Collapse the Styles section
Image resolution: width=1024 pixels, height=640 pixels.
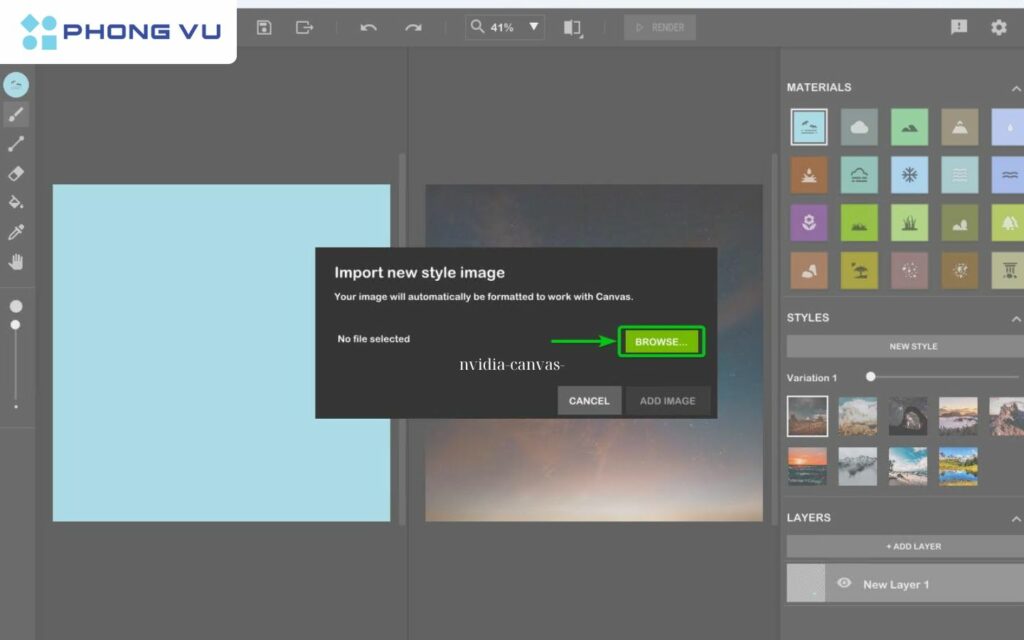pyautogui.click(x=1016, y=318)
